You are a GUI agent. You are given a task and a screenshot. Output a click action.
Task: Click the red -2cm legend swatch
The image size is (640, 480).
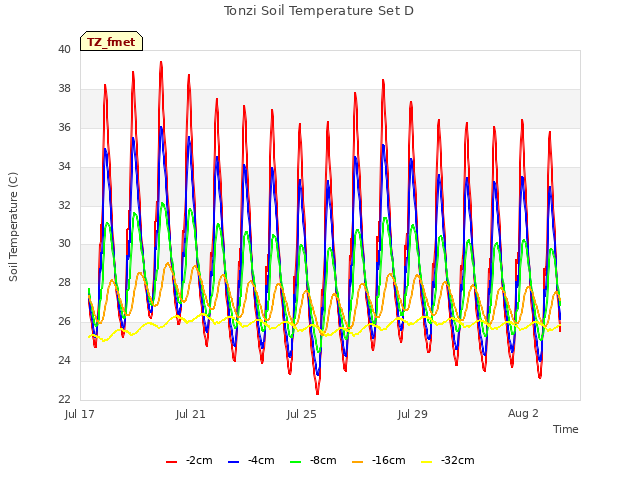171,462
